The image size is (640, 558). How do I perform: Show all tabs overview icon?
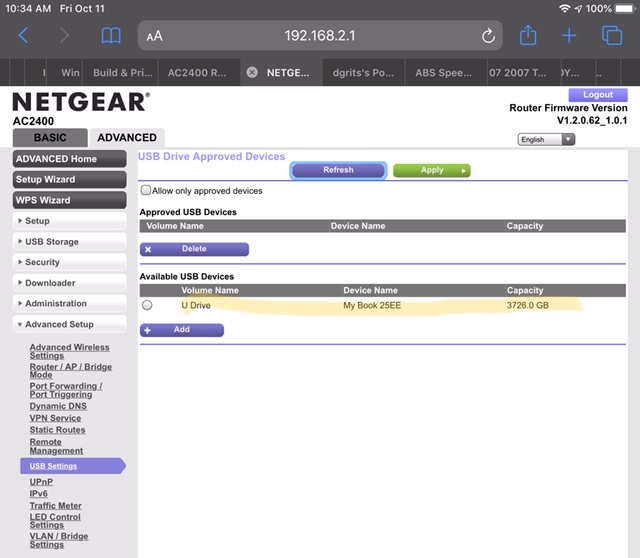pyautogui.click(x=611, y=36)
